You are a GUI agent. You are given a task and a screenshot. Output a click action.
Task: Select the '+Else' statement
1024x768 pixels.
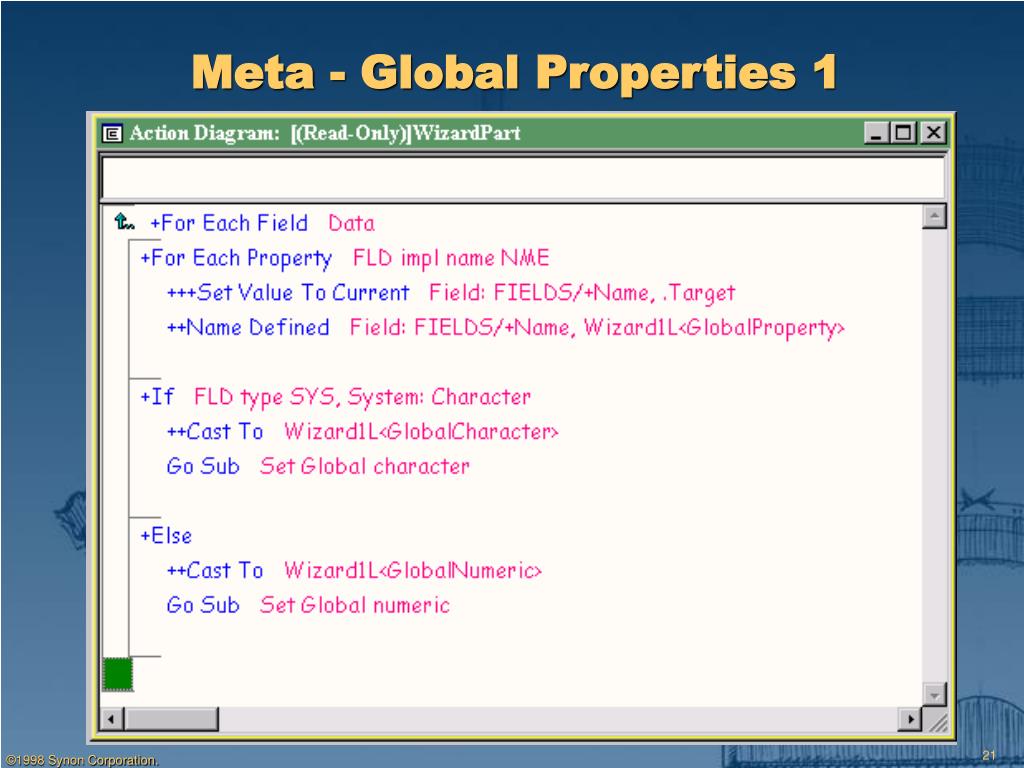[x=166, y=536]
